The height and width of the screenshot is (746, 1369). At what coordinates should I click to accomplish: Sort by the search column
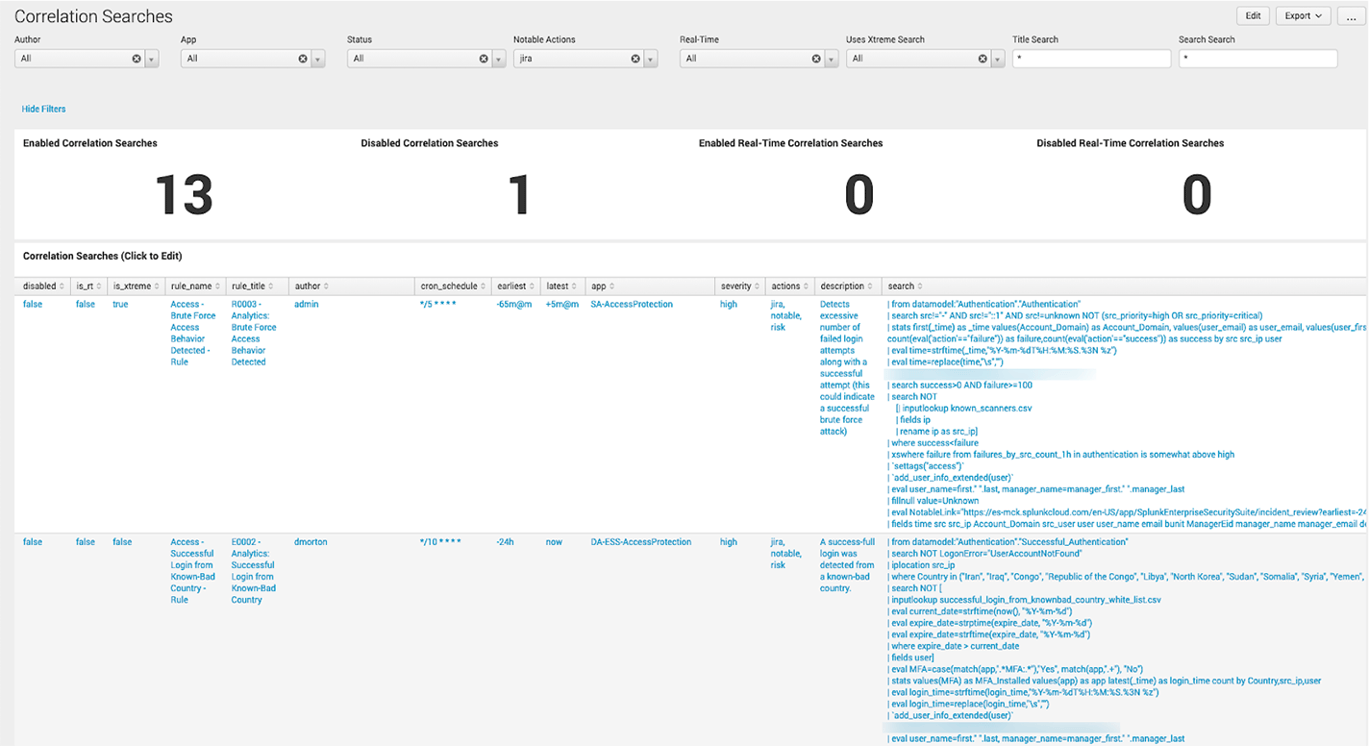(1124, 286)
